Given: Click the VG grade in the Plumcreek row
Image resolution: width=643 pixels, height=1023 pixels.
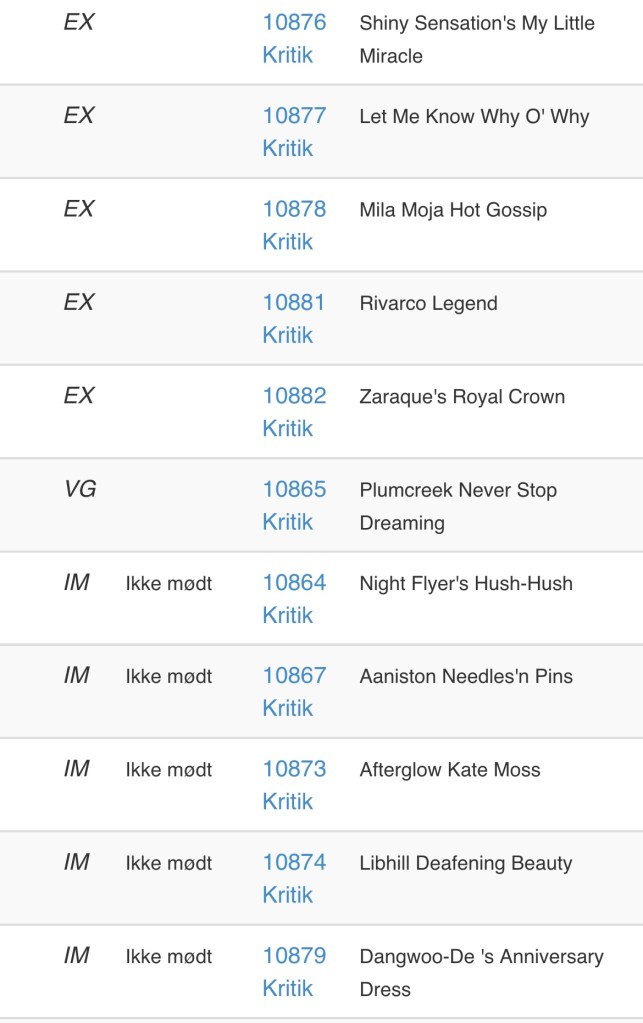Looking at the screenshot, I should point(80,489).
